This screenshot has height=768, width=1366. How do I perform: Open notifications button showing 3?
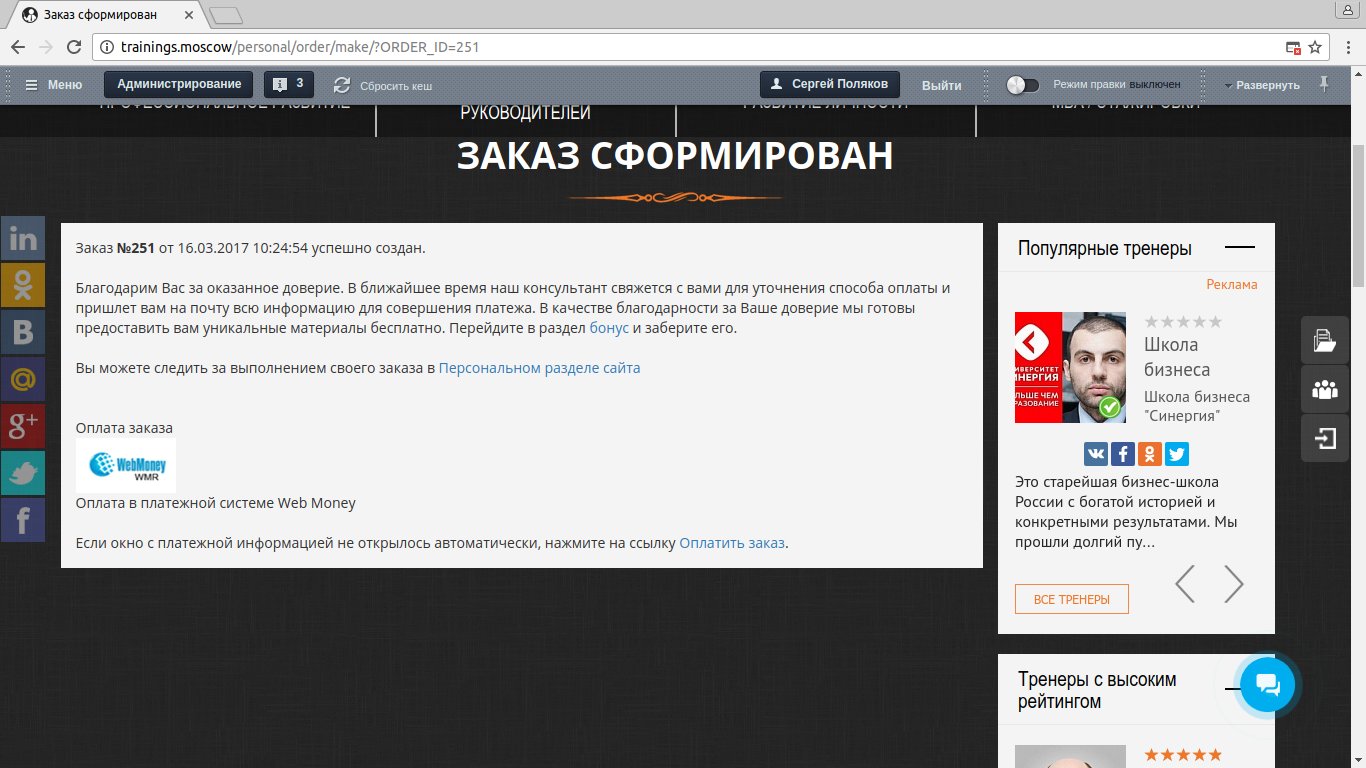point(288,84)
